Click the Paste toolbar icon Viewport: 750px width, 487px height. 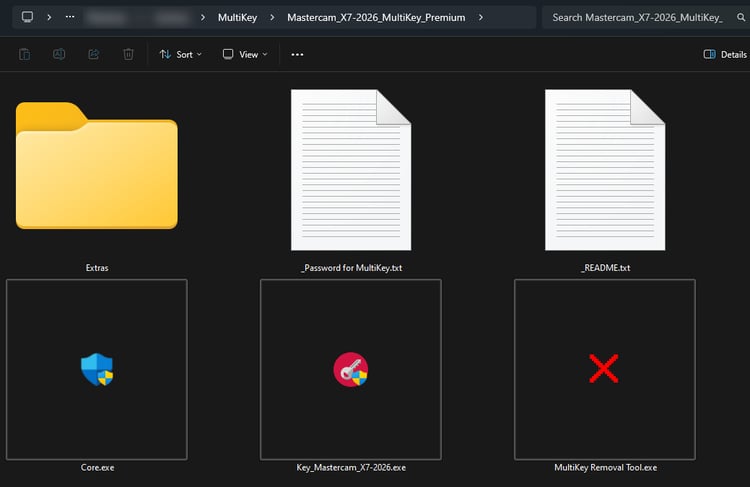coord(24,55)
